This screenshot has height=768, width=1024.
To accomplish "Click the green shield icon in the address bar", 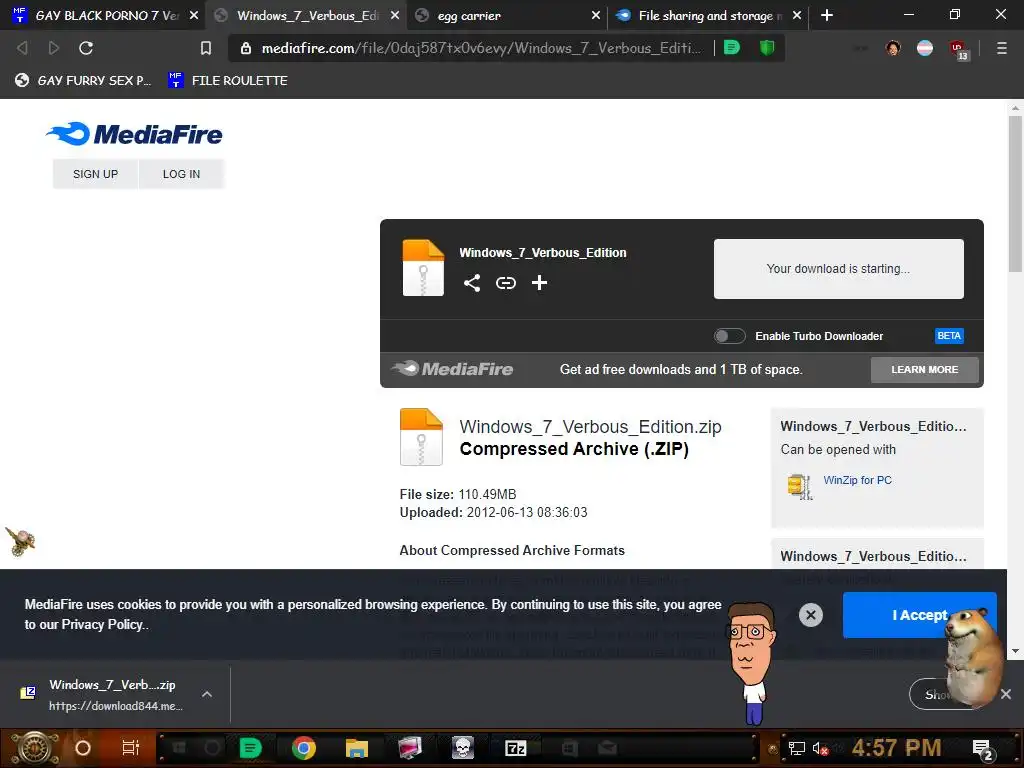I will click(767, 48).
